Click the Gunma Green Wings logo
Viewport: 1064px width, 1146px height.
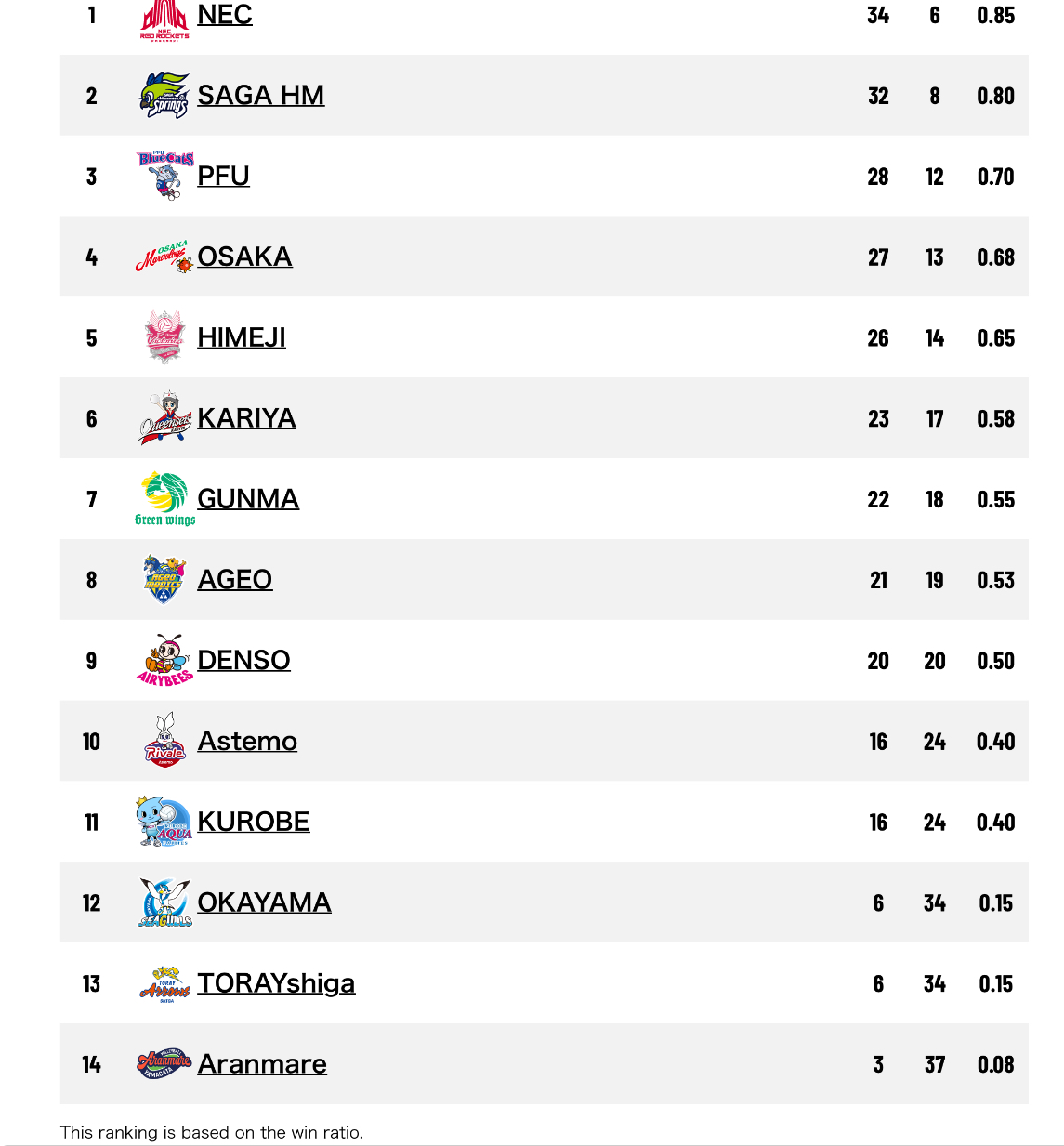coord(165,499)
